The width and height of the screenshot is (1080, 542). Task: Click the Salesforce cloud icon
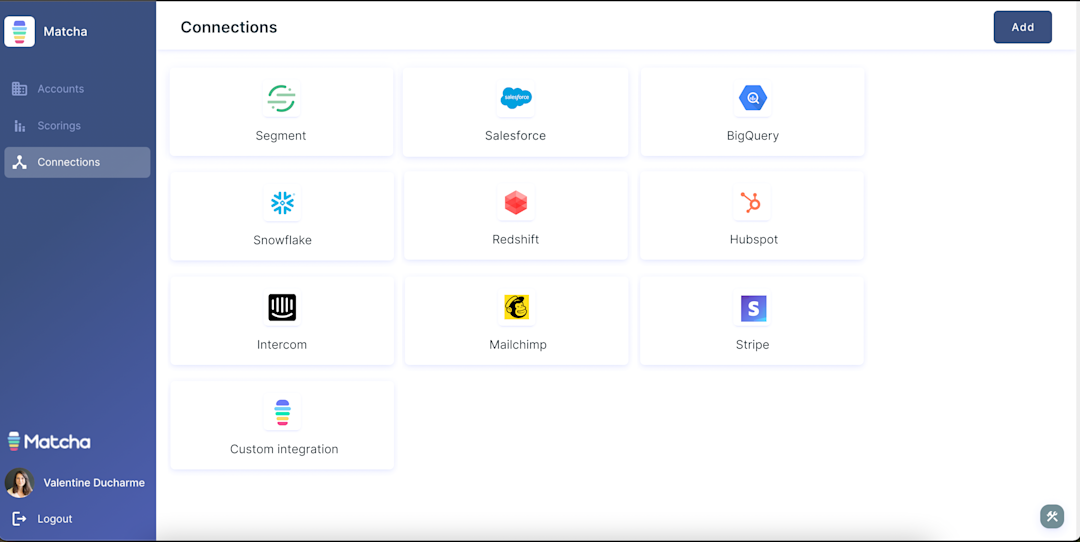click(x=516, y=98)
